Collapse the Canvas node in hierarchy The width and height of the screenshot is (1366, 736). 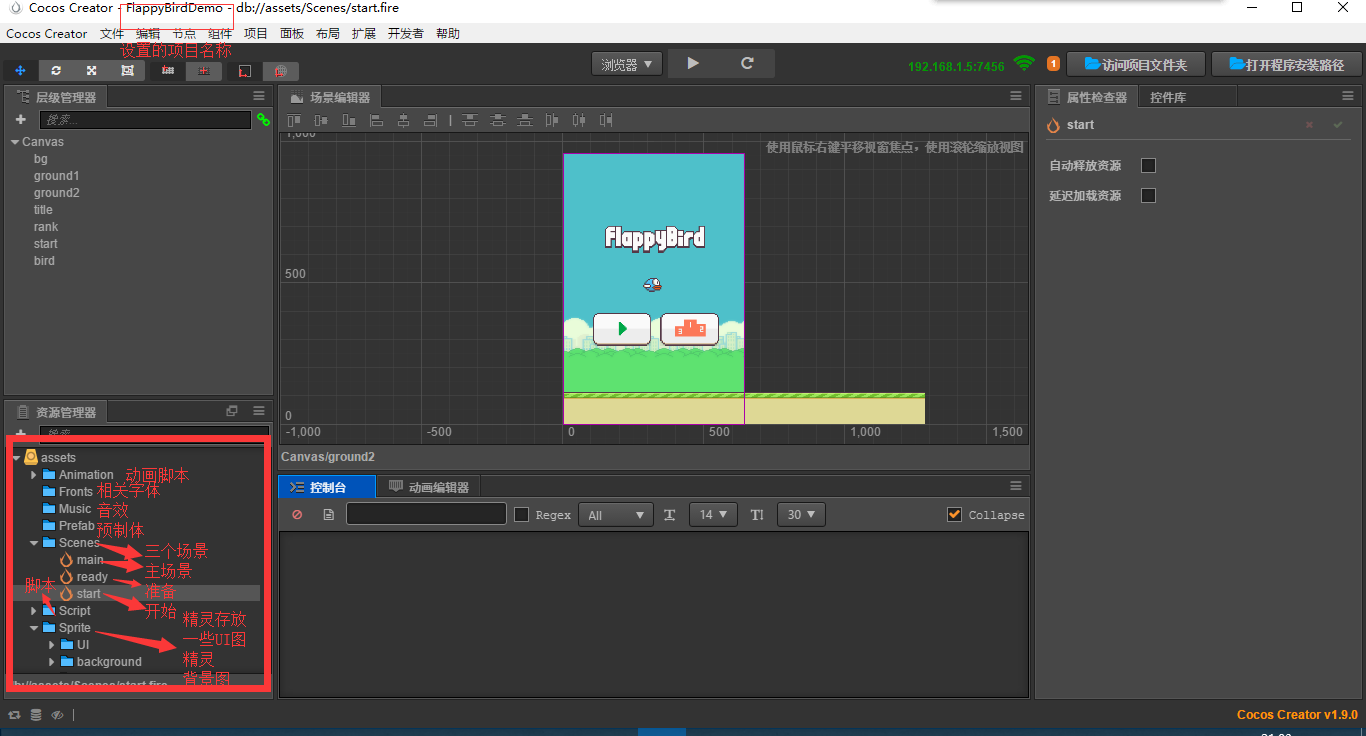15,142
